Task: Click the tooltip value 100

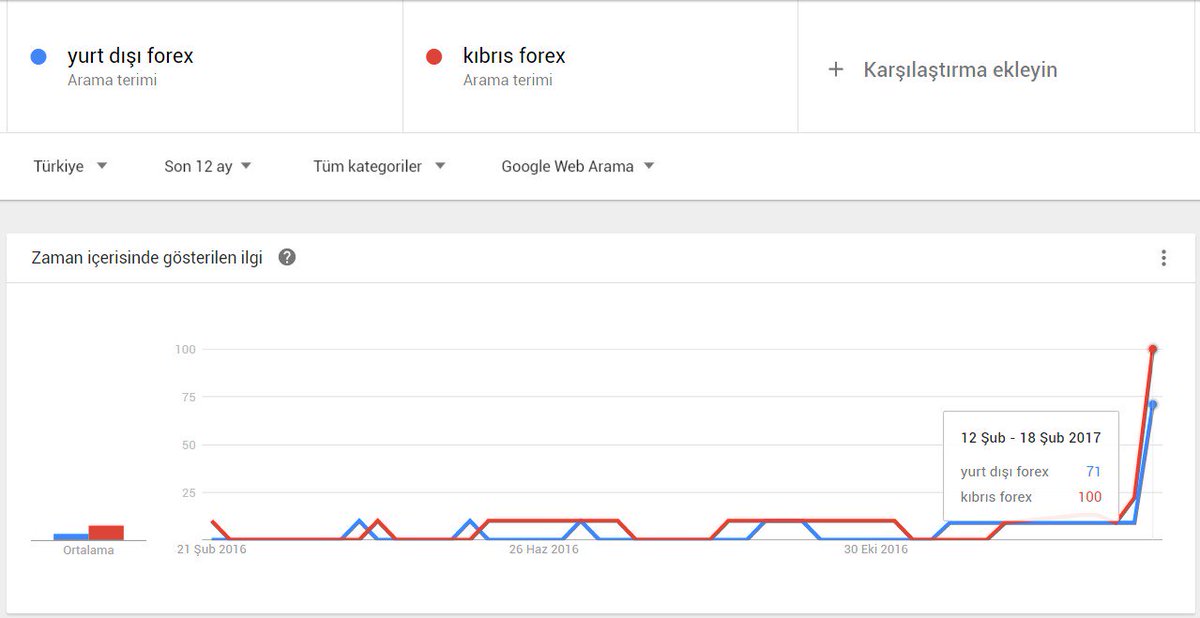Action: pyautogui.click(x=1089, y=497)
